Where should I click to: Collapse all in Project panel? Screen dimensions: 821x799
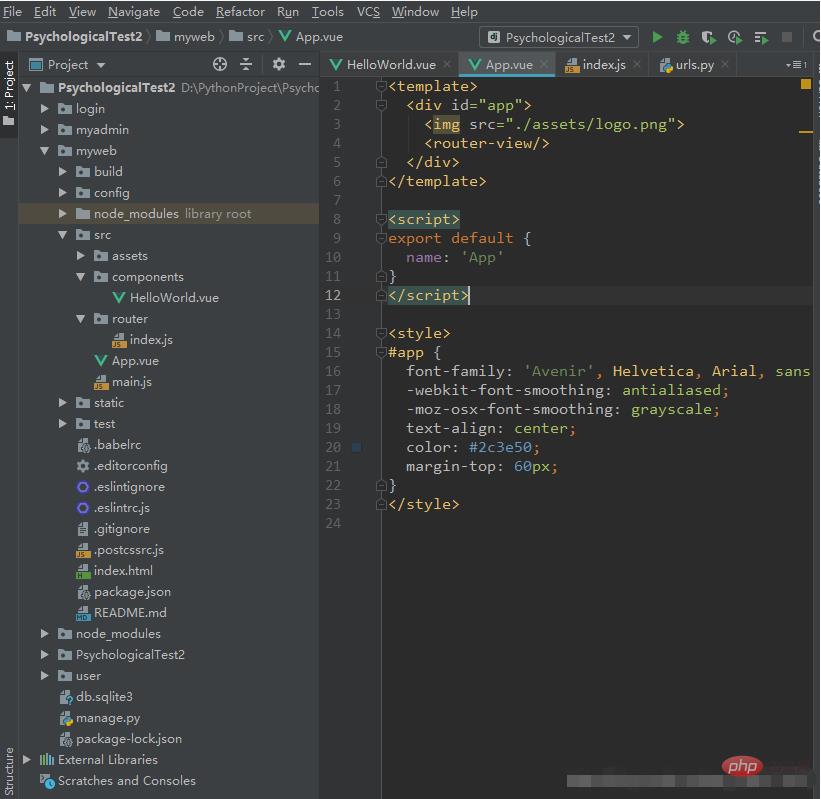(x=246, y=65)
